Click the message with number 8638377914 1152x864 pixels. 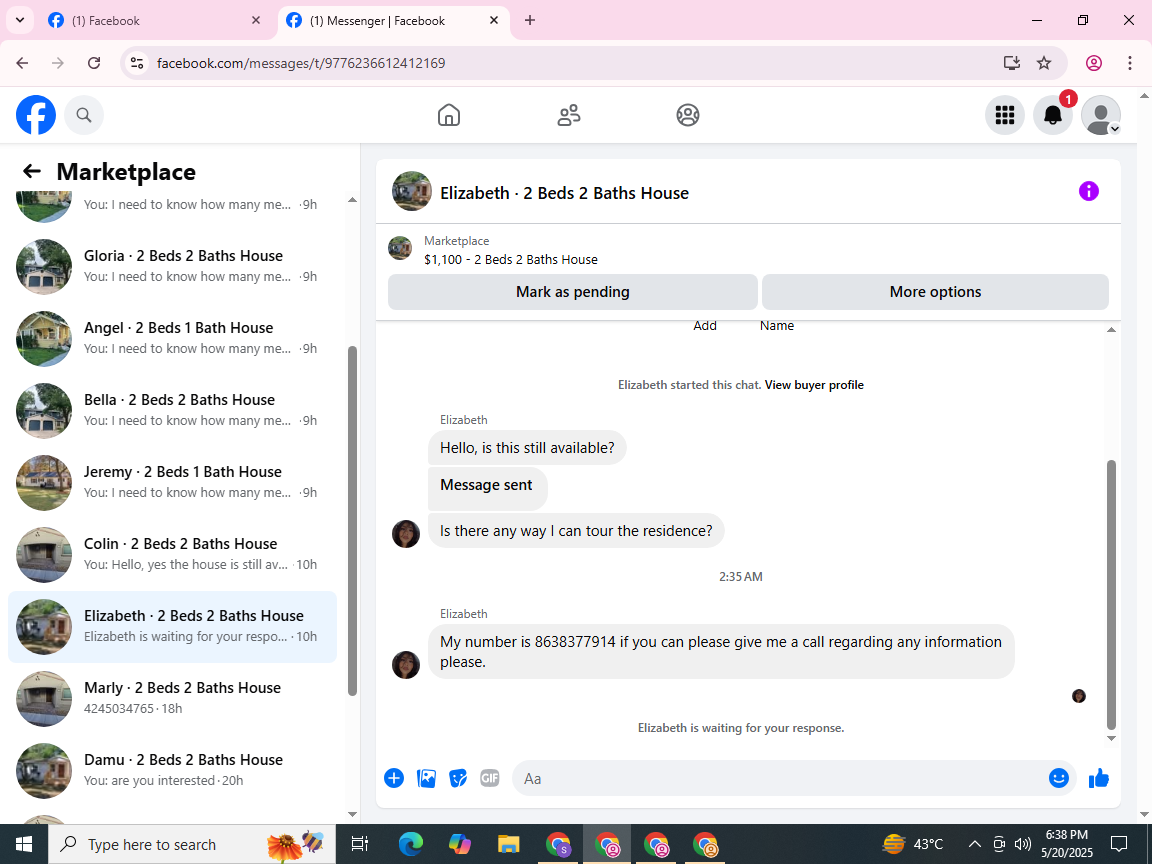pyautogui.click(x=721, y=652)
